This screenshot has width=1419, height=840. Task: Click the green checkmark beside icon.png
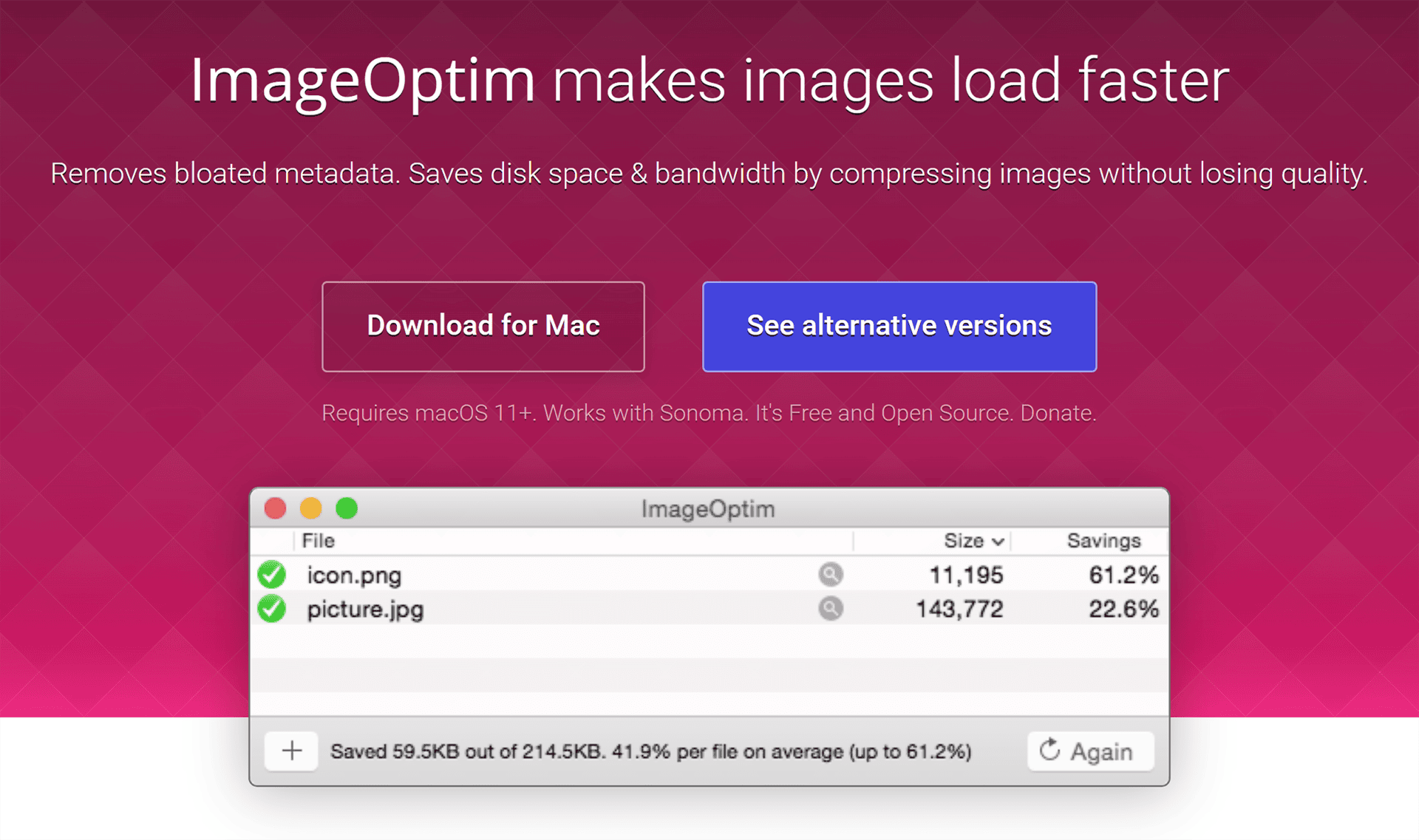click(x=272, y=574)
